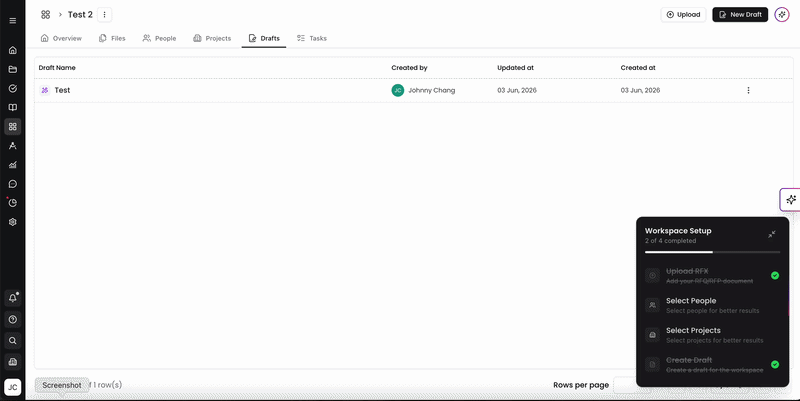This screenshot has height=401, width=800.
Task: Open the circled checkmark sidebar icon
Action: pyautogui.click(x=13, y=88)
